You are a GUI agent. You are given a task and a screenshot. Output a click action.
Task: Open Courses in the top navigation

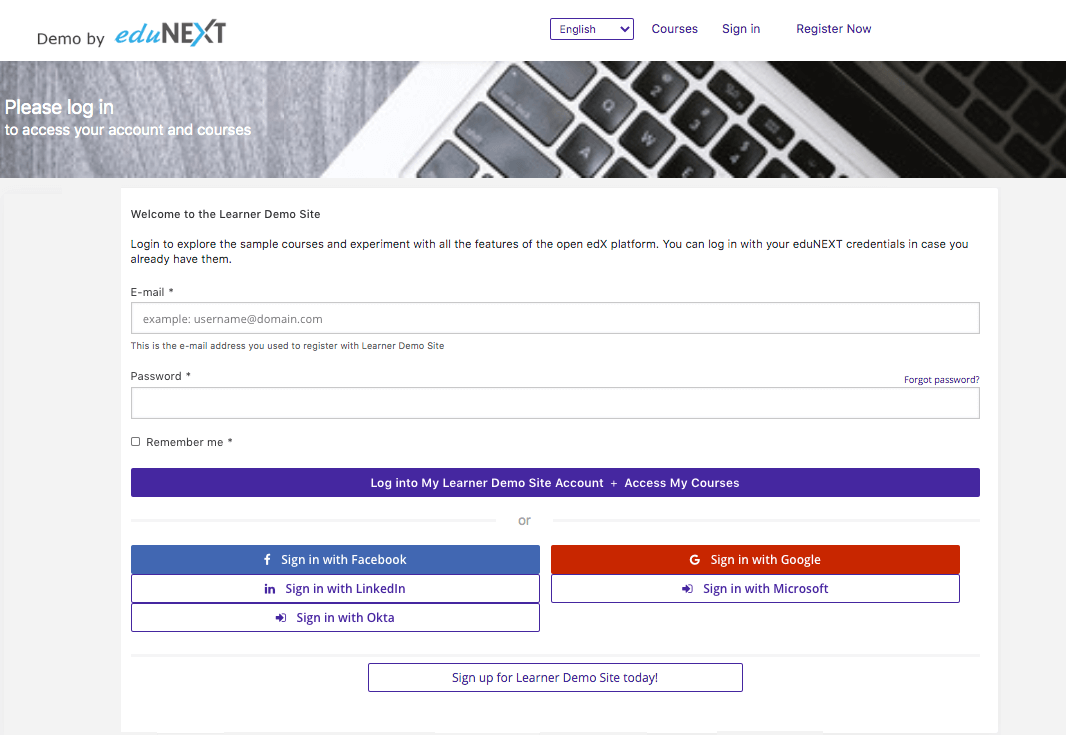click(x=674, y=29)
